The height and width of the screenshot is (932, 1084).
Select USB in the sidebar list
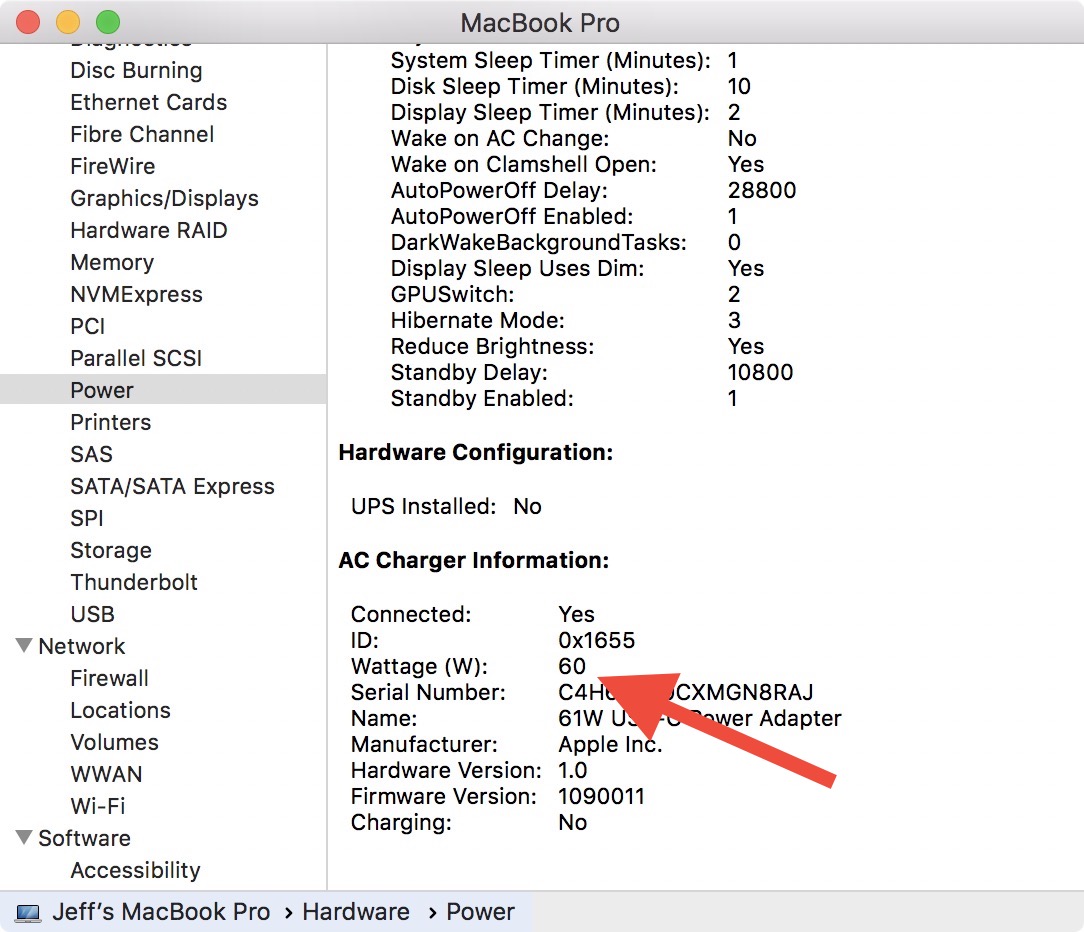(x=92, y=614)
